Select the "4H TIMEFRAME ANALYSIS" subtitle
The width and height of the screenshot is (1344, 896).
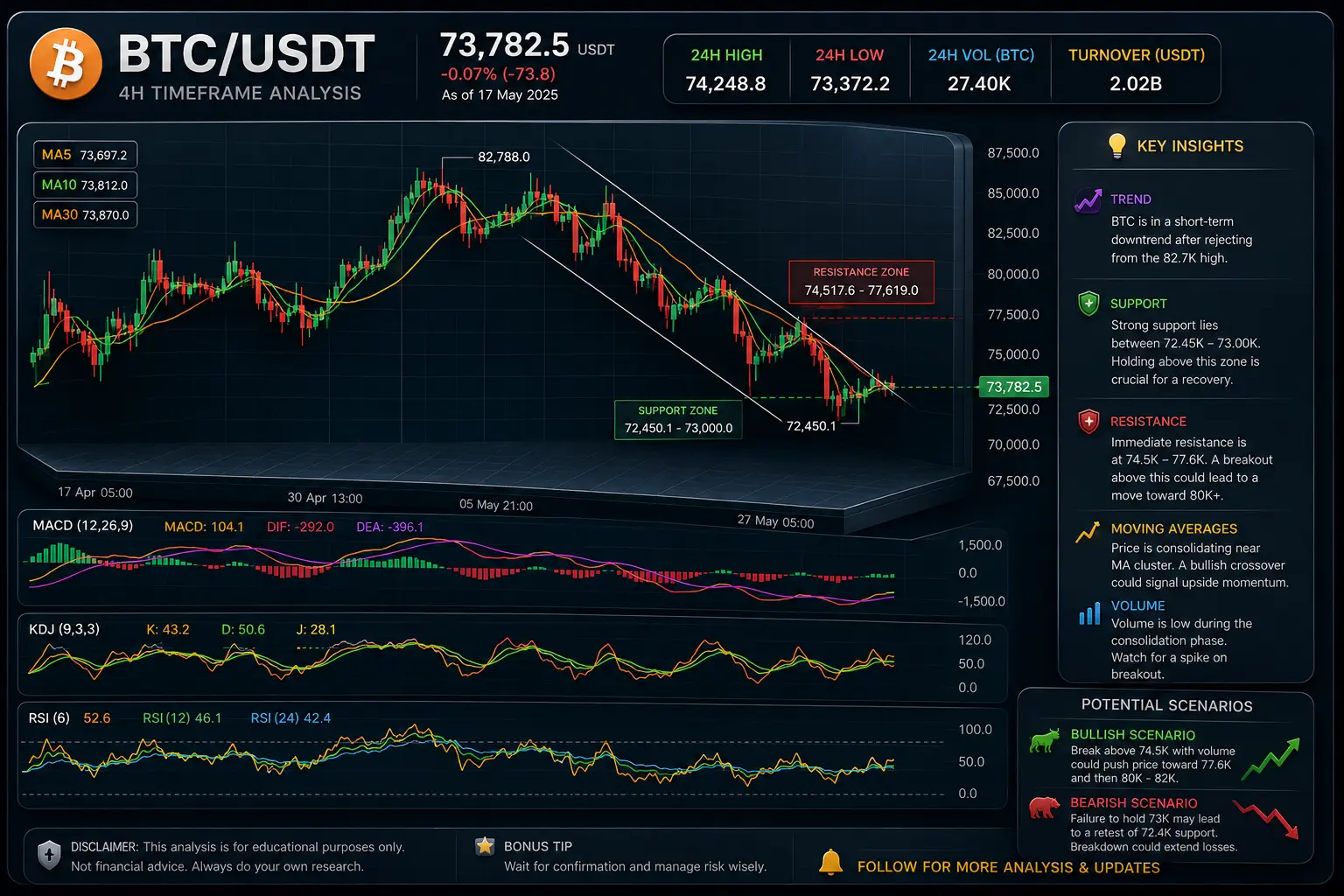(240, 94)
